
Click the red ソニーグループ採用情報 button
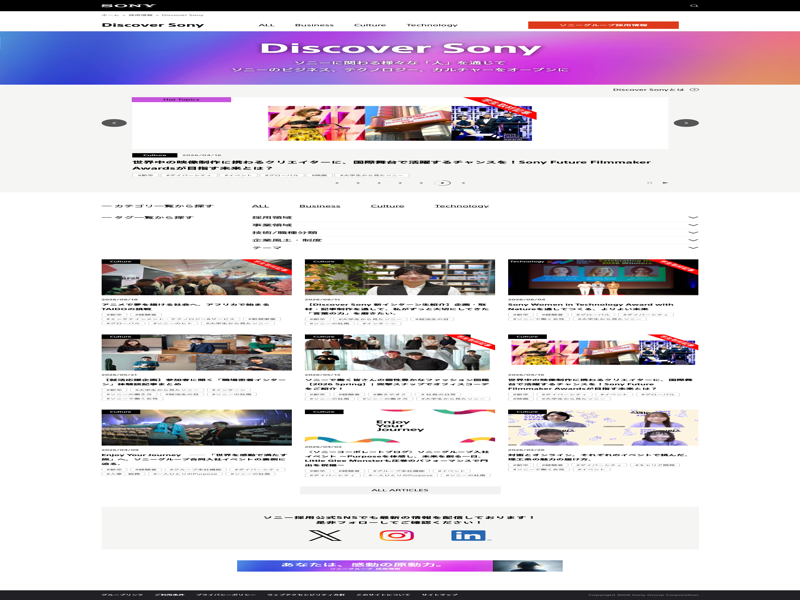pyautogui.click(x=603, y=25)
